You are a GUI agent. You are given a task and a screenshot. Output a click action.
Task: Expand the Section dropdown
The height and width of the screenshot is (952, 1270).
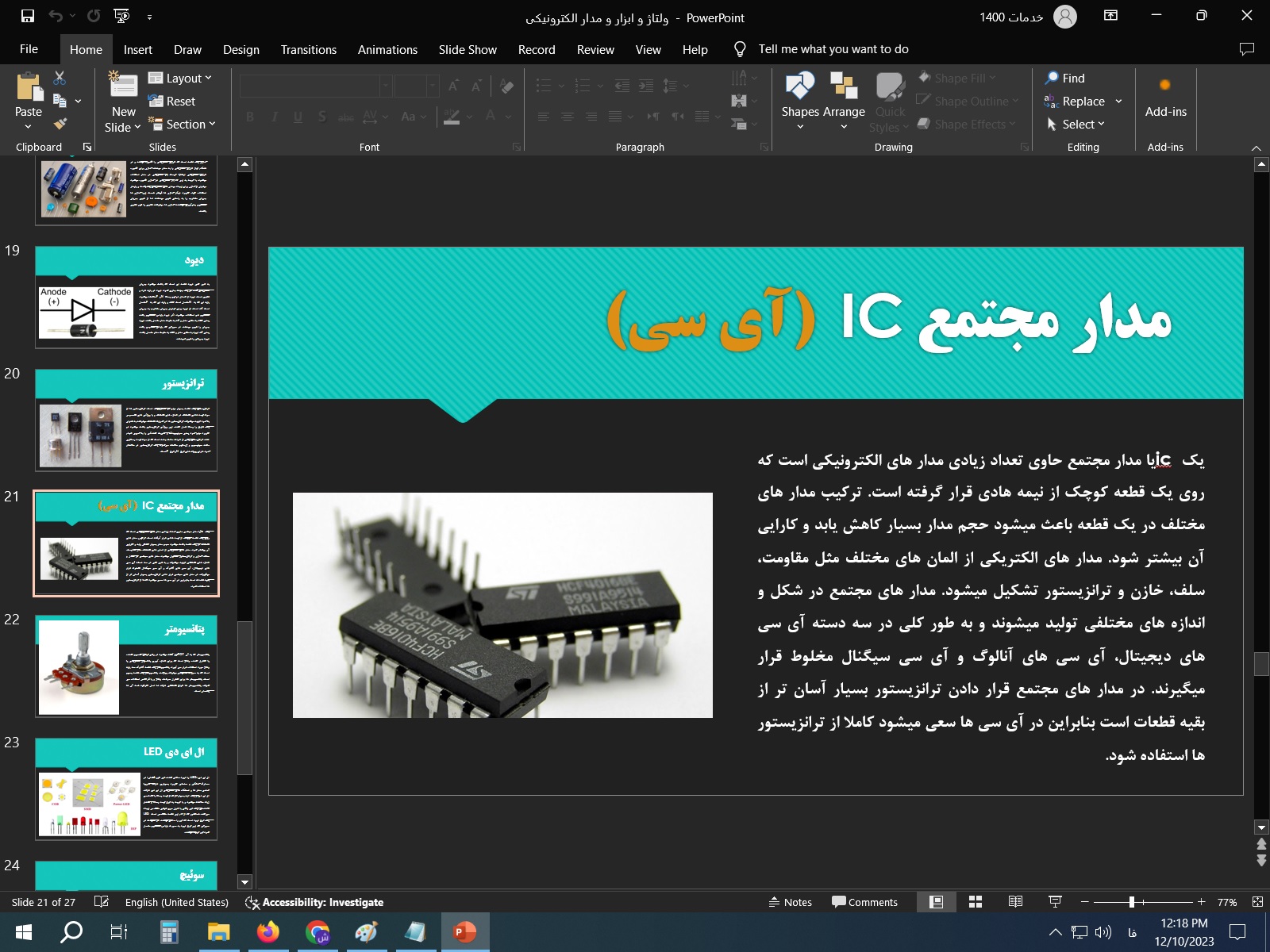tap(183, 124)
